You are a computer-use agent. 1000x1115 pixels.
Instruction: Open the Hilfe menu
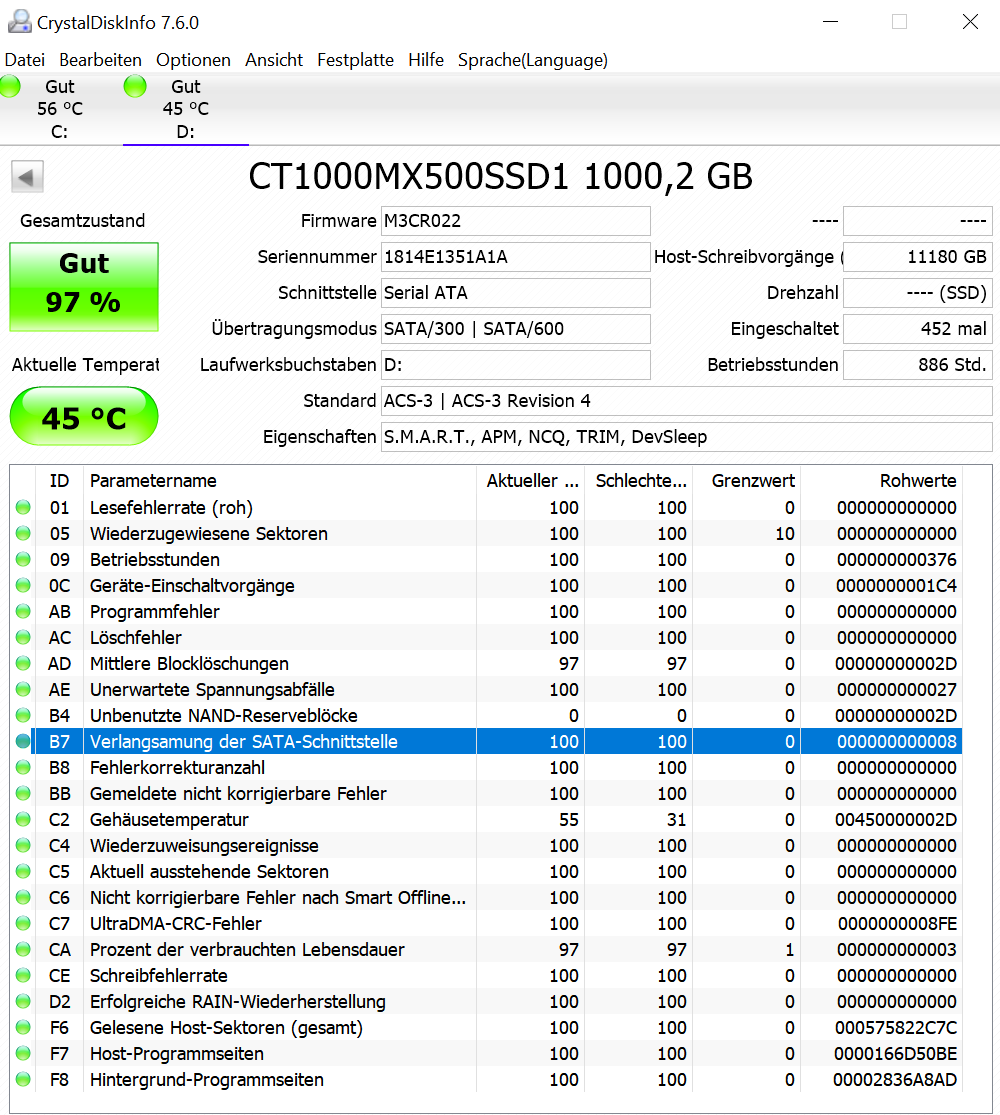[x=426, y=60]
